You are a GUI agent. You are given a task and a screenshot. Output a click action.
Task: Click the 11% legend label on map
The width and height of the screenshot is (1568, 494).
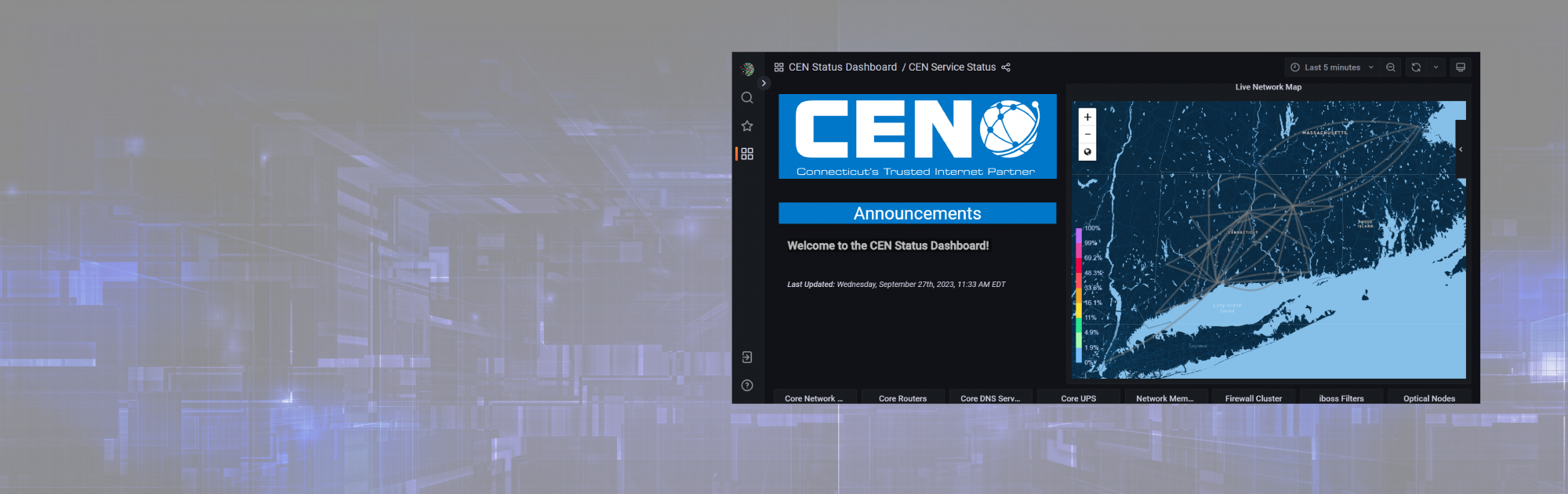tap(1091, 318)
